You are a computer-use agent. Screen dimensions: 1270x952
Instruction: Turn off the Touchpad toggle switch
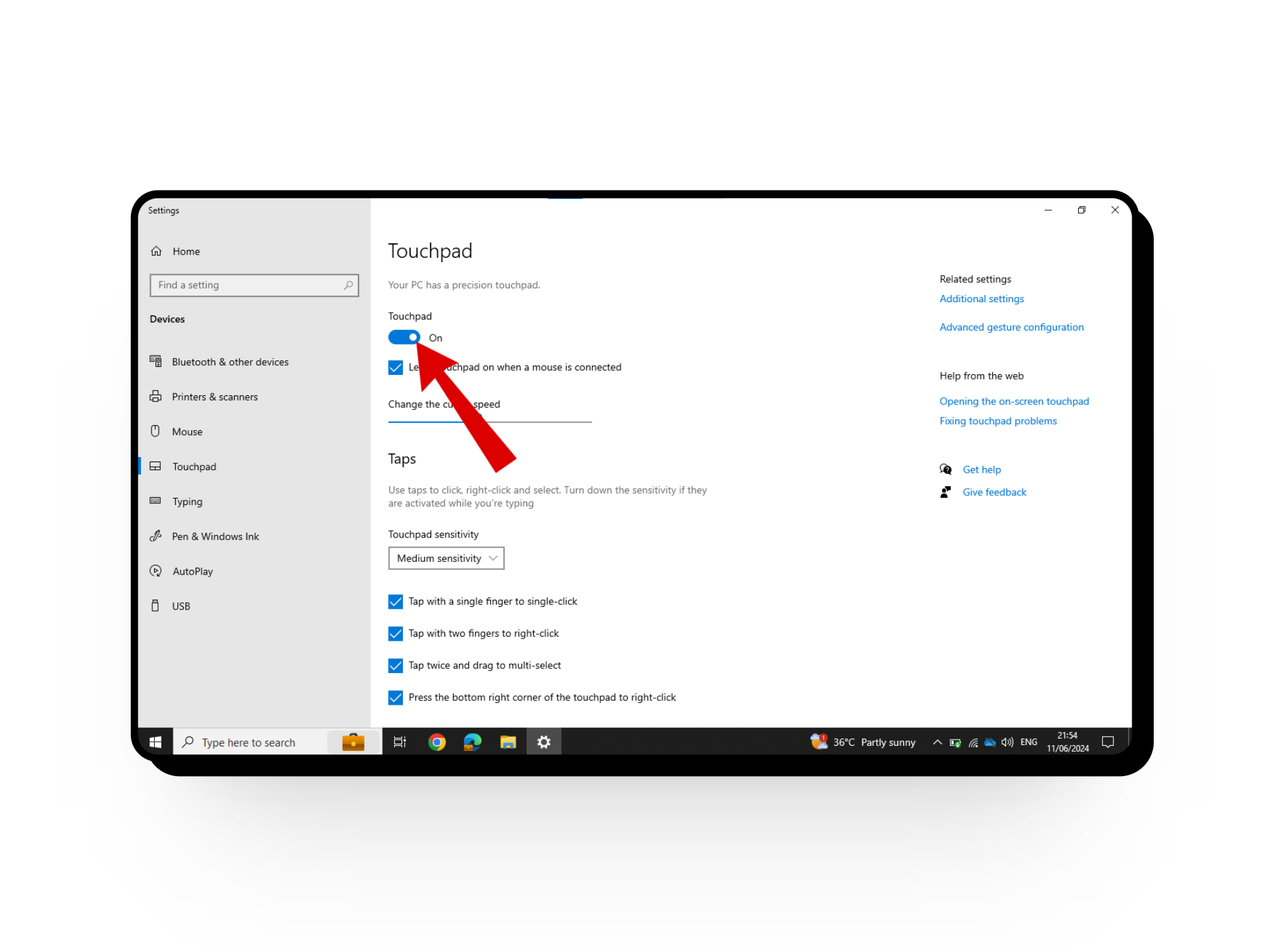pos(404,337)
